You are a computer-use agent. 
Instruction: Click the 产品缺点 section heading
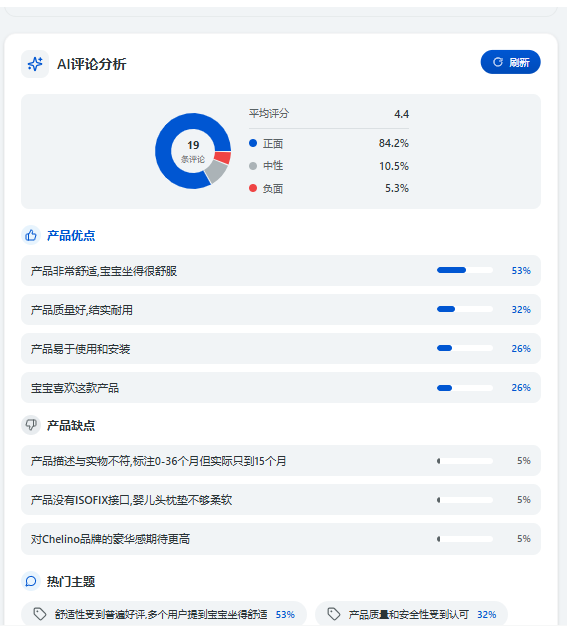pos(71,425)
